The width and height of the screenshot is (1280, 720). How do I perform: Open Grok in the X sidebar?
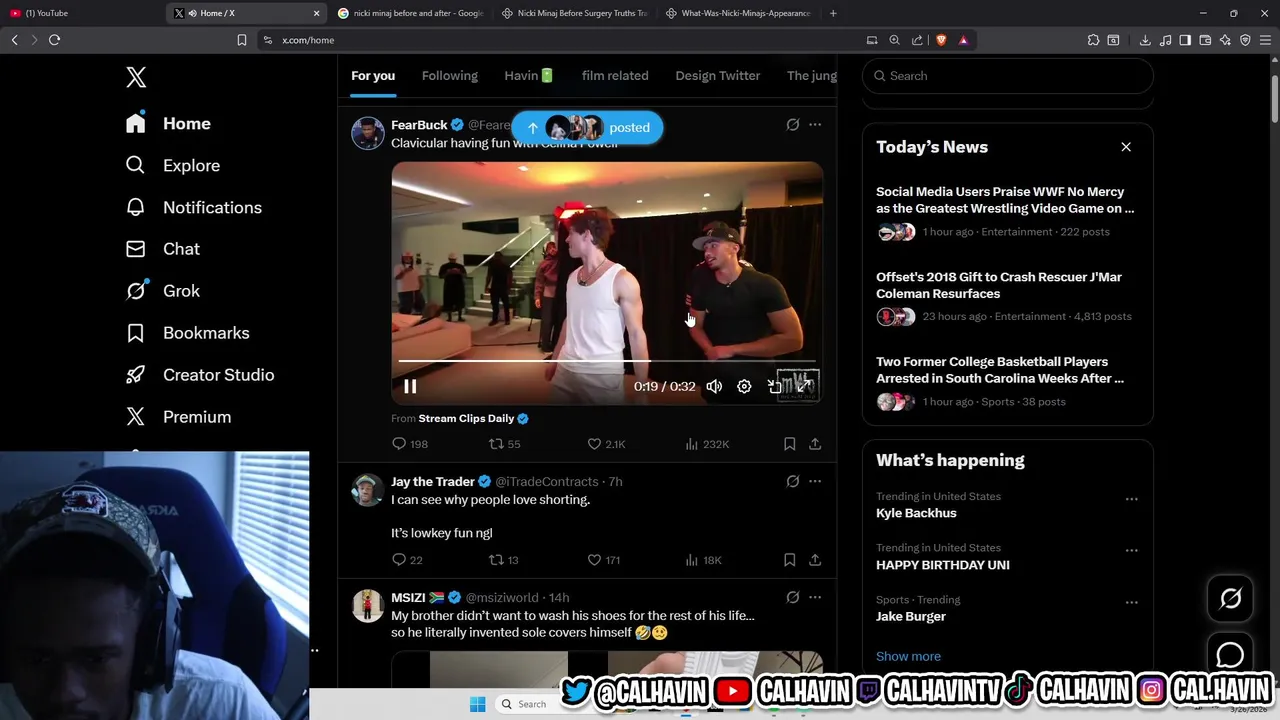click(x=162, y=291)
